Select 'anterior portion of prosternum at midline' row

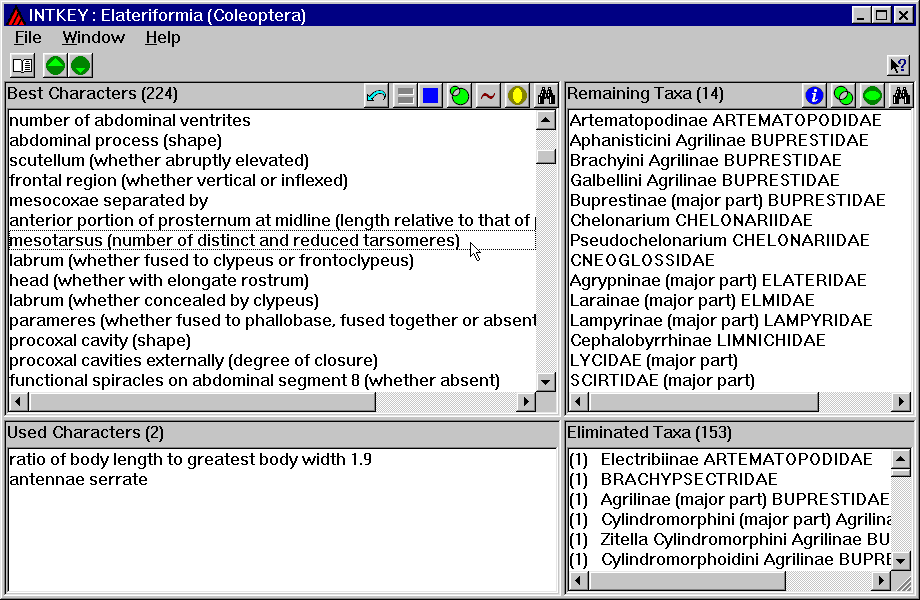[x=272, y=221]
